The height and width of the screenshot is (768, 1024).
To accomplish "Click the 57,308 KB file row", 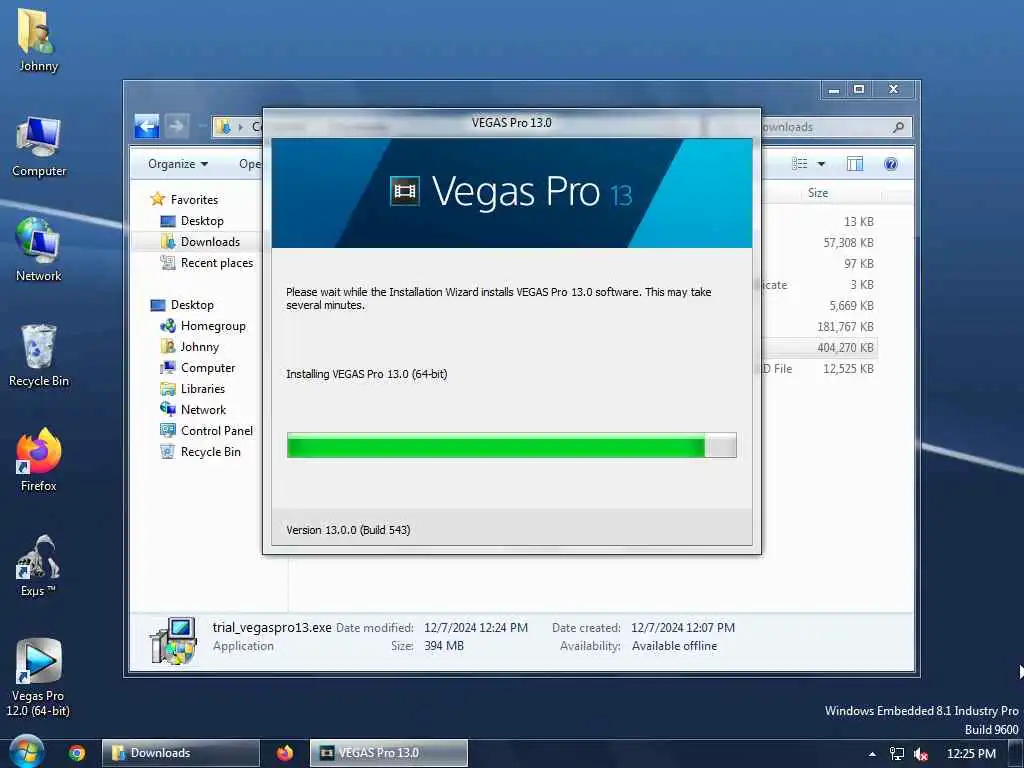I will click(x=818, y=242).
